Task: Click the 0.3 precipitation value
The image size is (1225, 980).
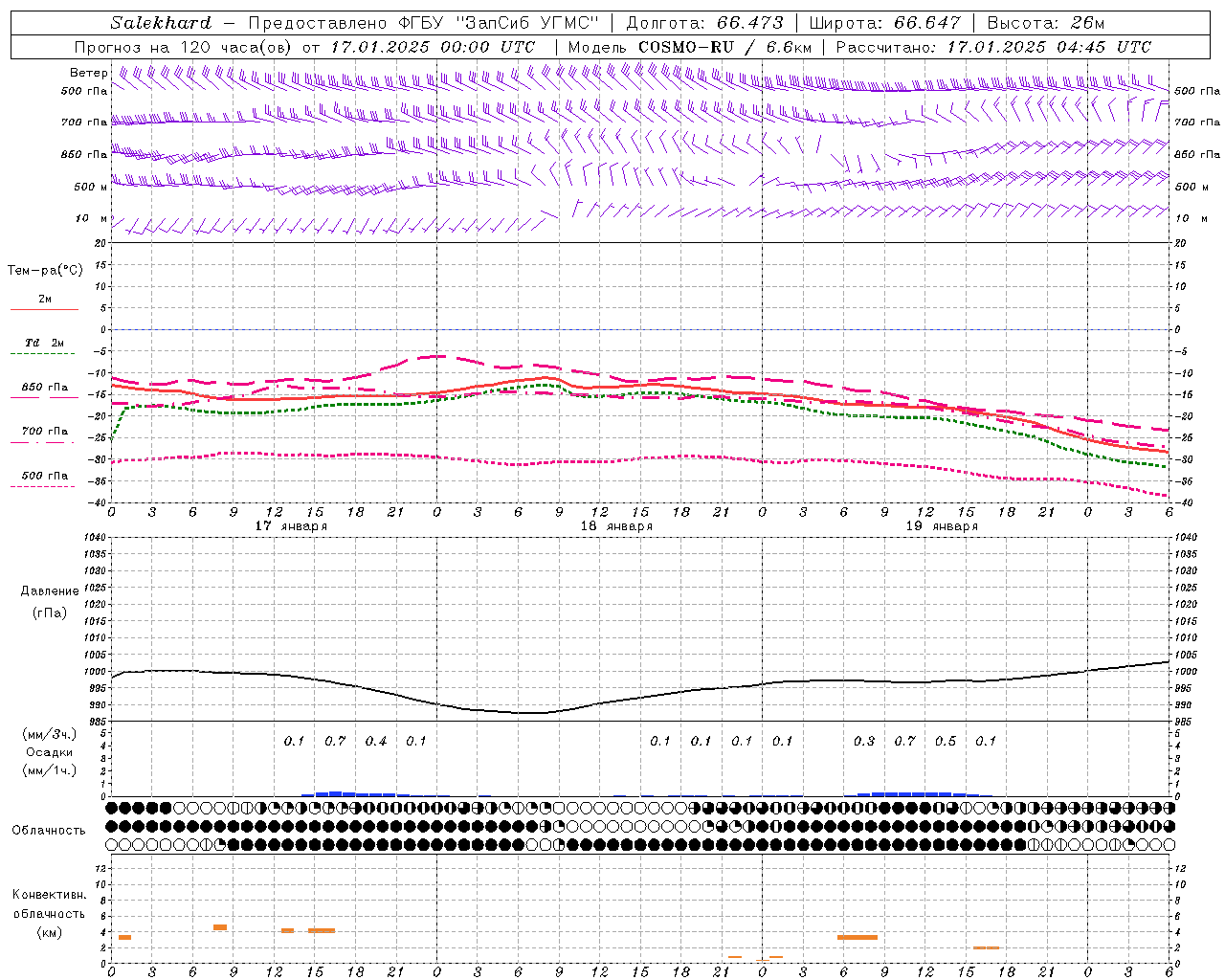Action: pyautogui.click(x=864, y=741)
